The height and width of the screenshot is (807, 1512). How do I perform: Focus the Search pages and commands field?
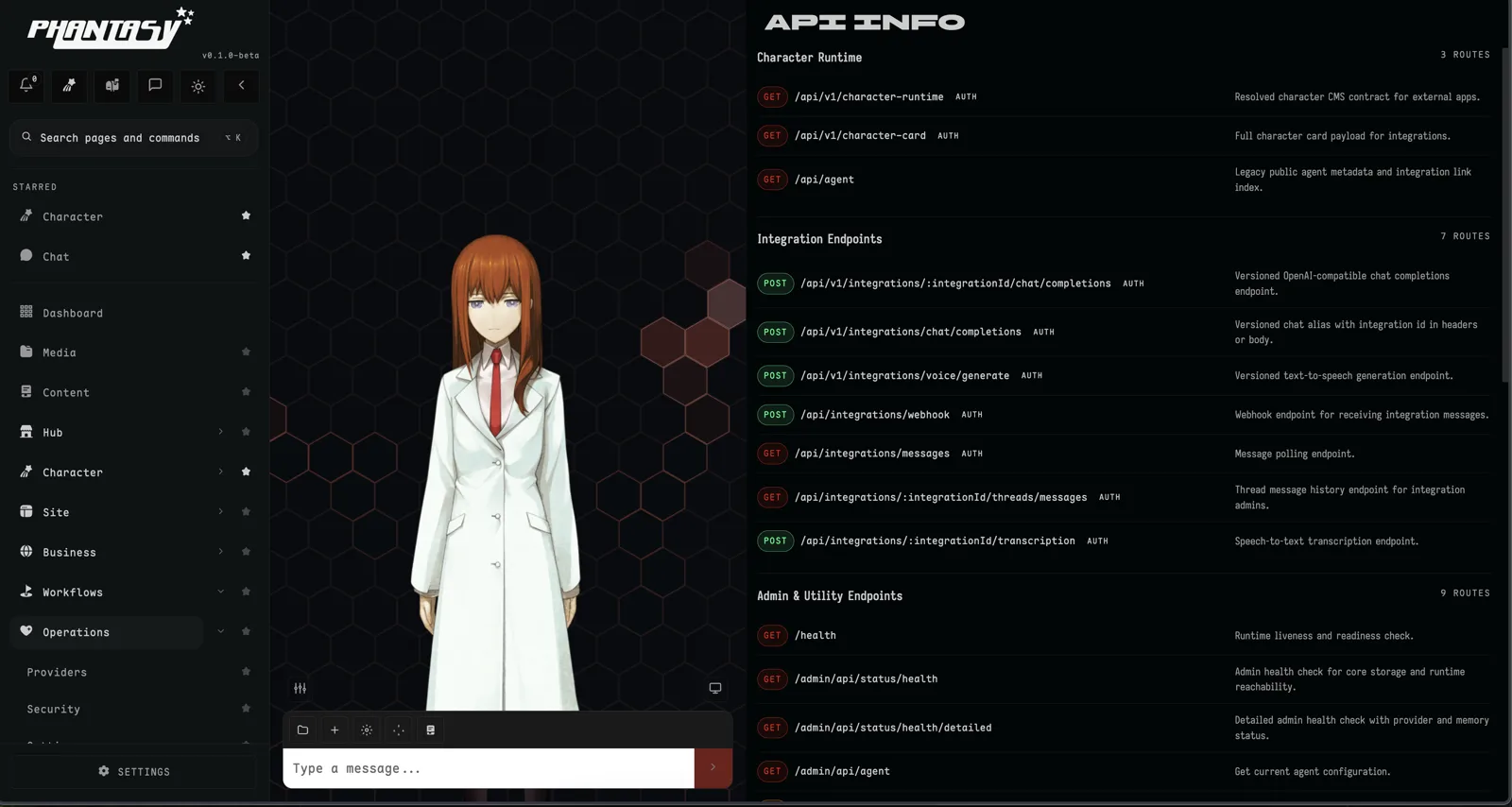click(134, 137)
